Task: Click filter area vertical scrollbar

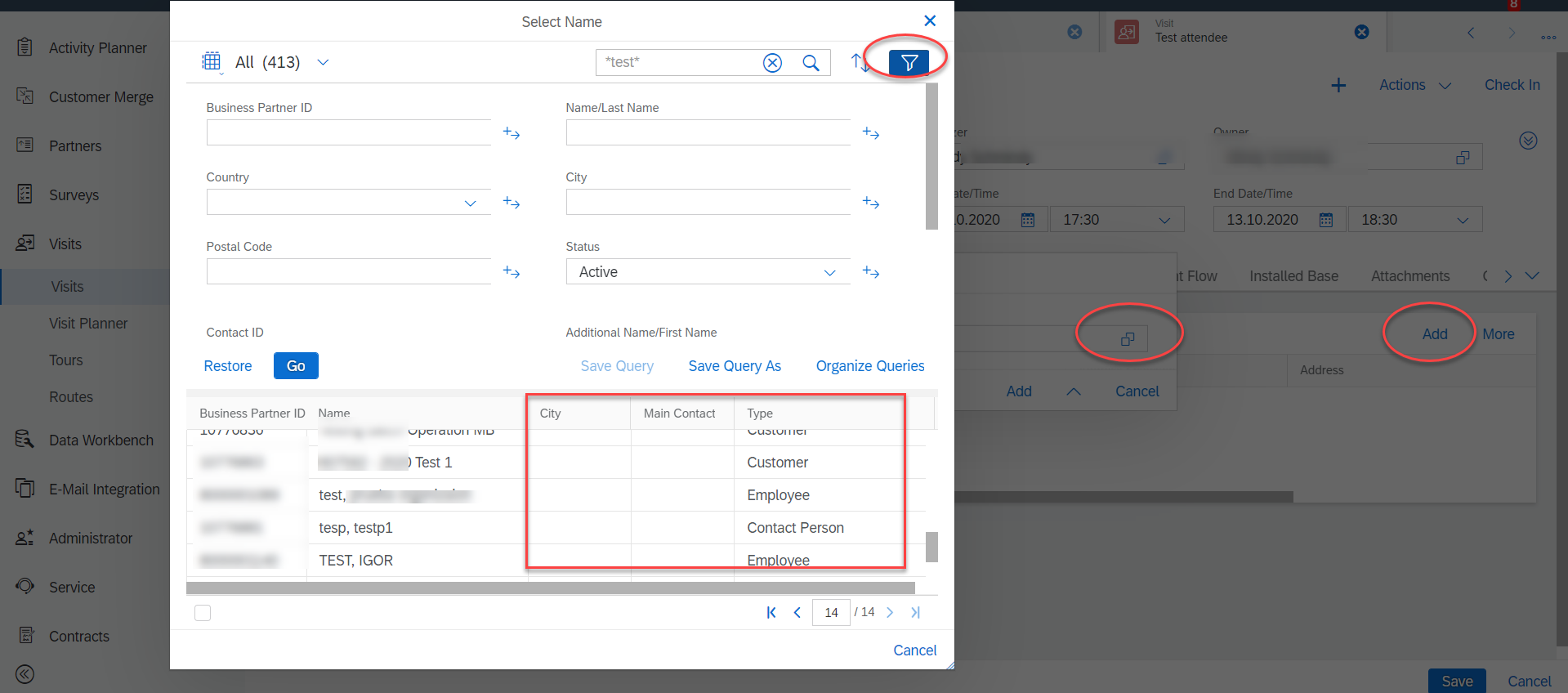Action: pos(931,155)
